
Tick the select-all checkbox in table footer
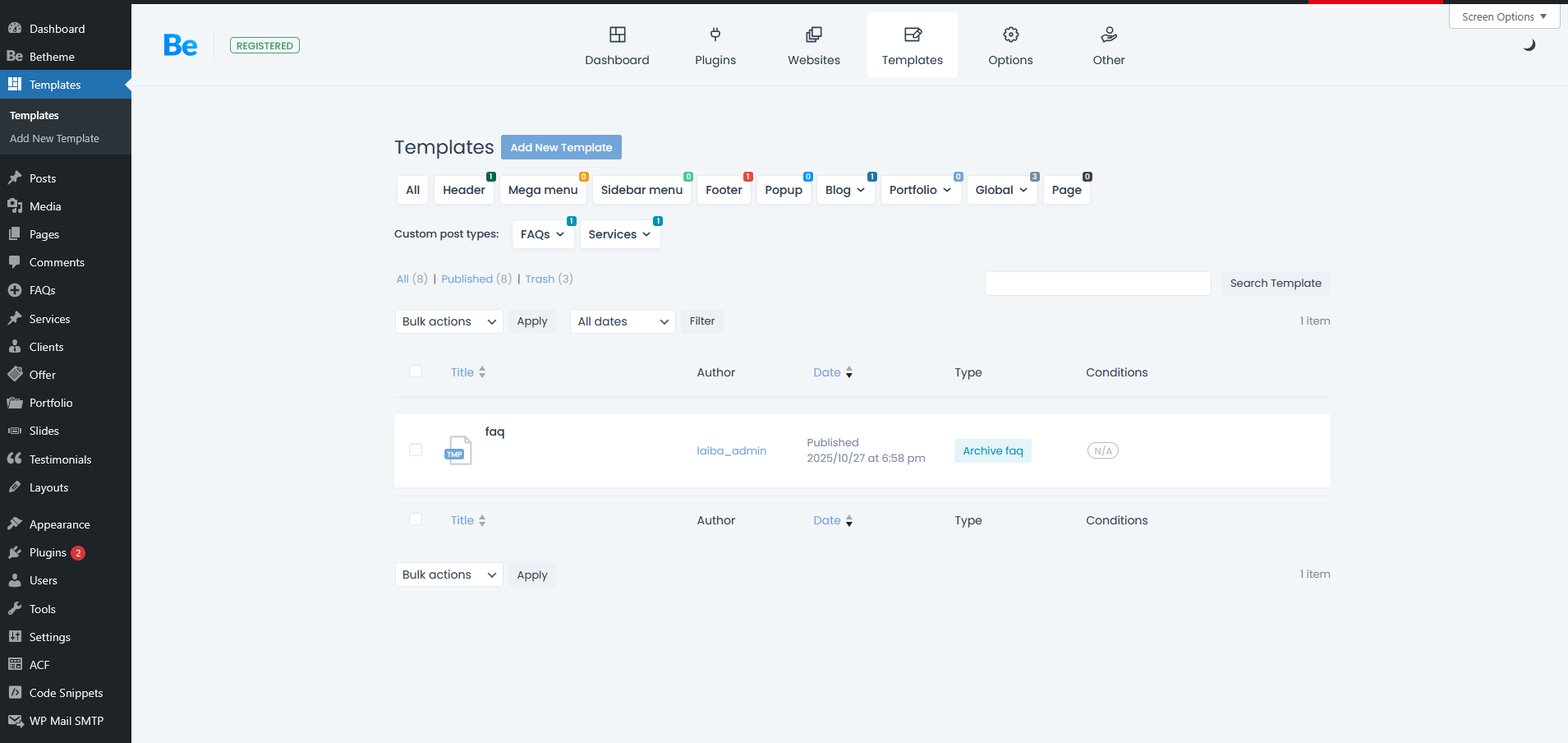click(416, 519)
